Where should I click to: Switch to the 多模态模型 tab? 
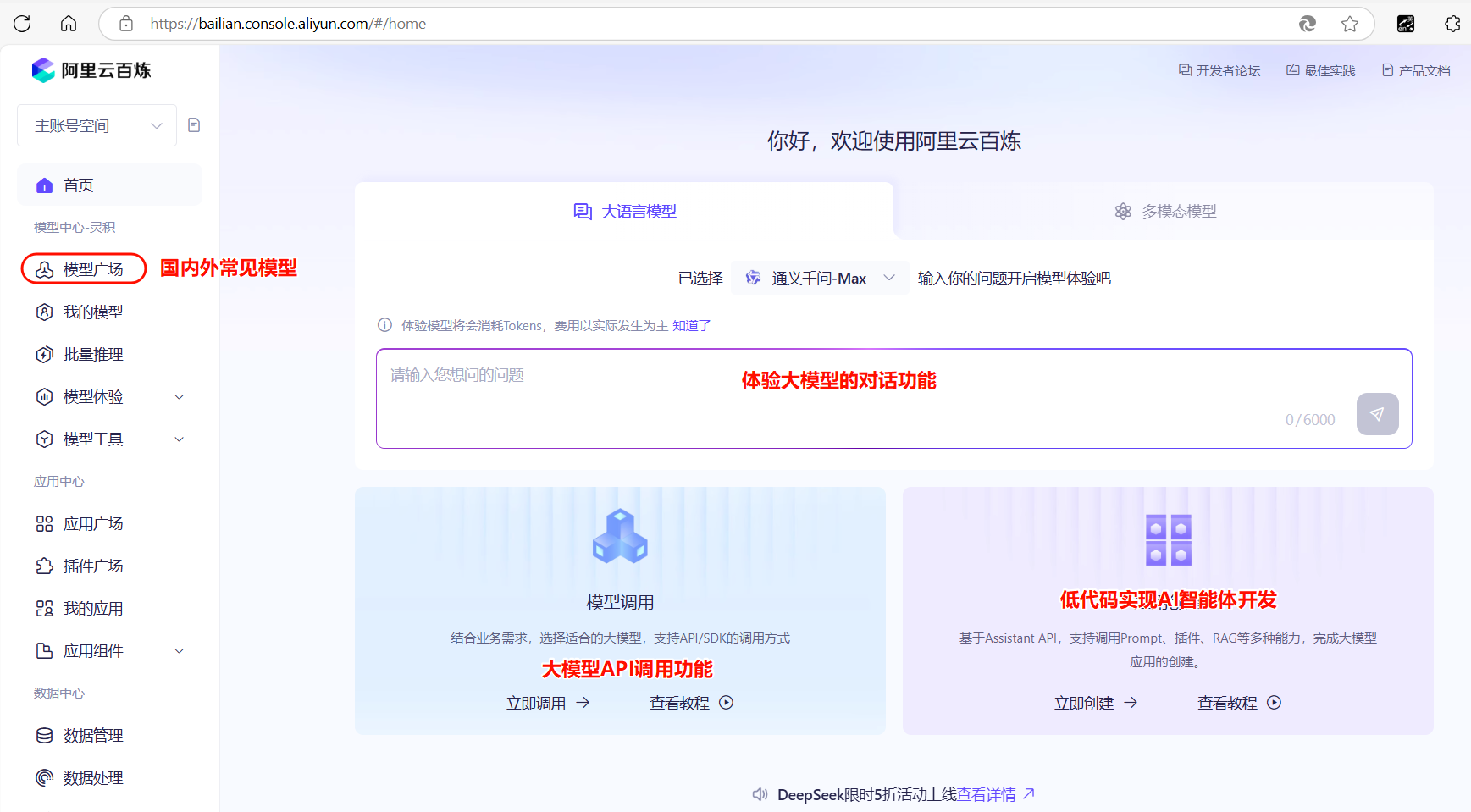point(1164,212)
